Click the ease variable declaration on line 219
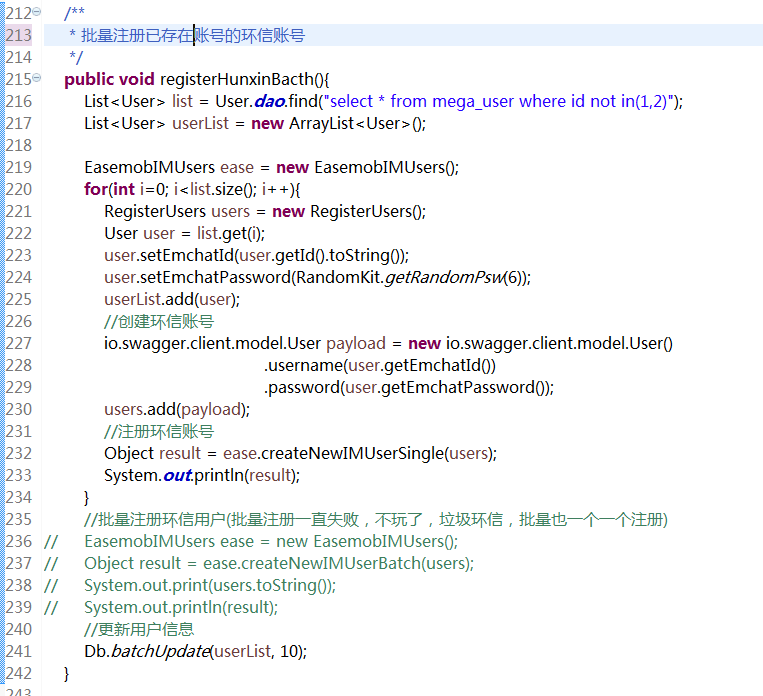 tap(237, 167)
